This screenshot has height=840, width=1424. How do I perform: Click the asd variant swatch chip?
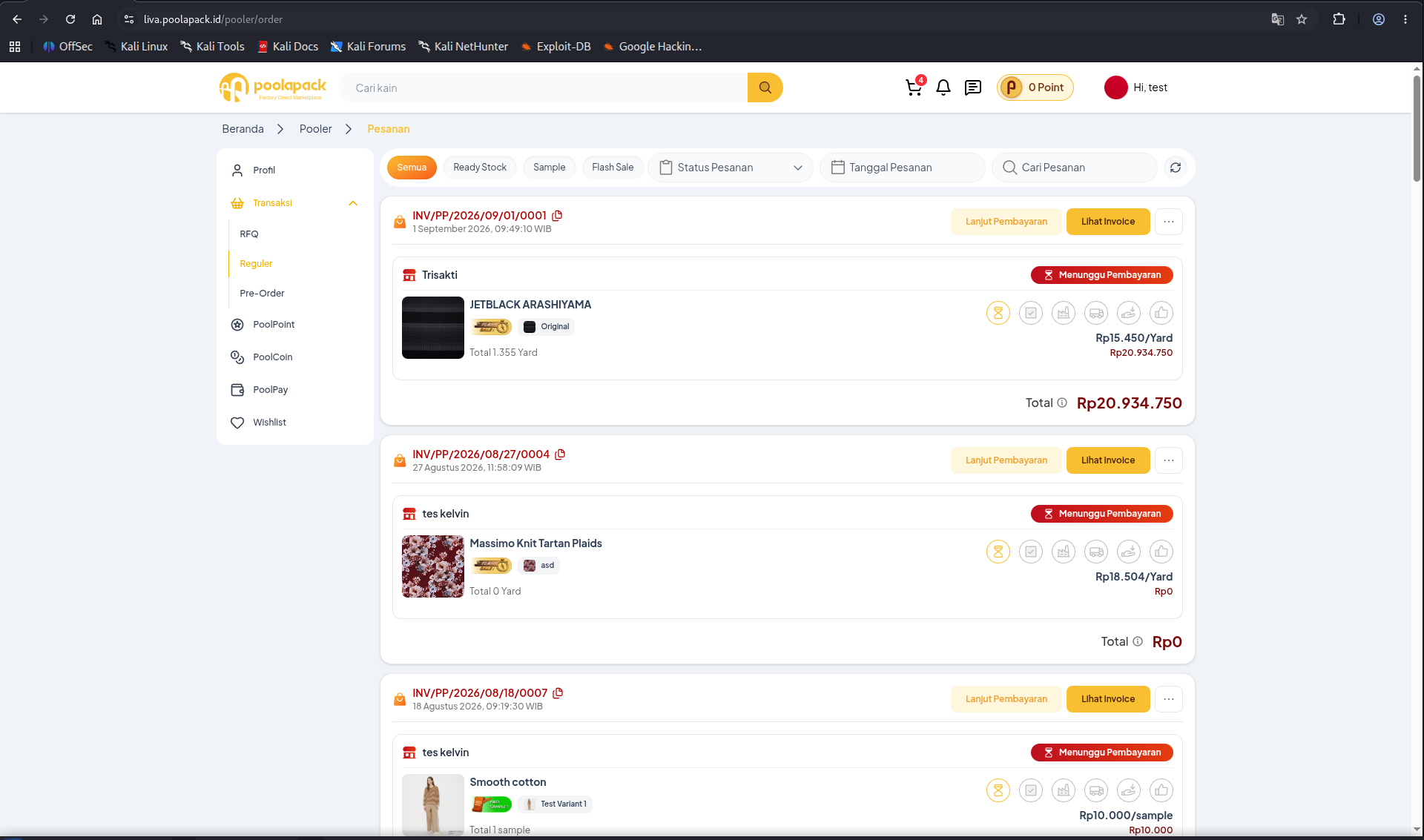(539, 566)
